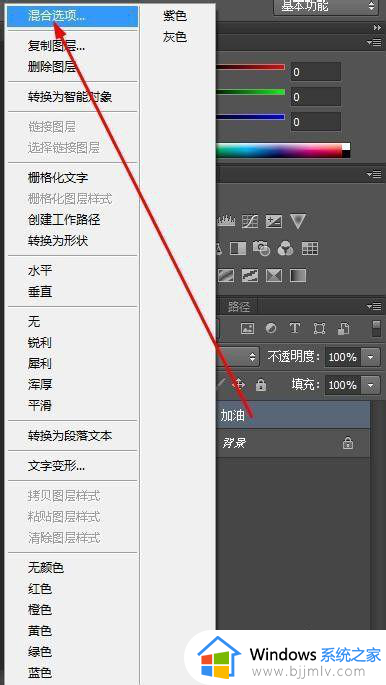This screenshot has width=386, height=685.
Task: Add a Vibrance adjustment layer
Action: coord(298,221)
